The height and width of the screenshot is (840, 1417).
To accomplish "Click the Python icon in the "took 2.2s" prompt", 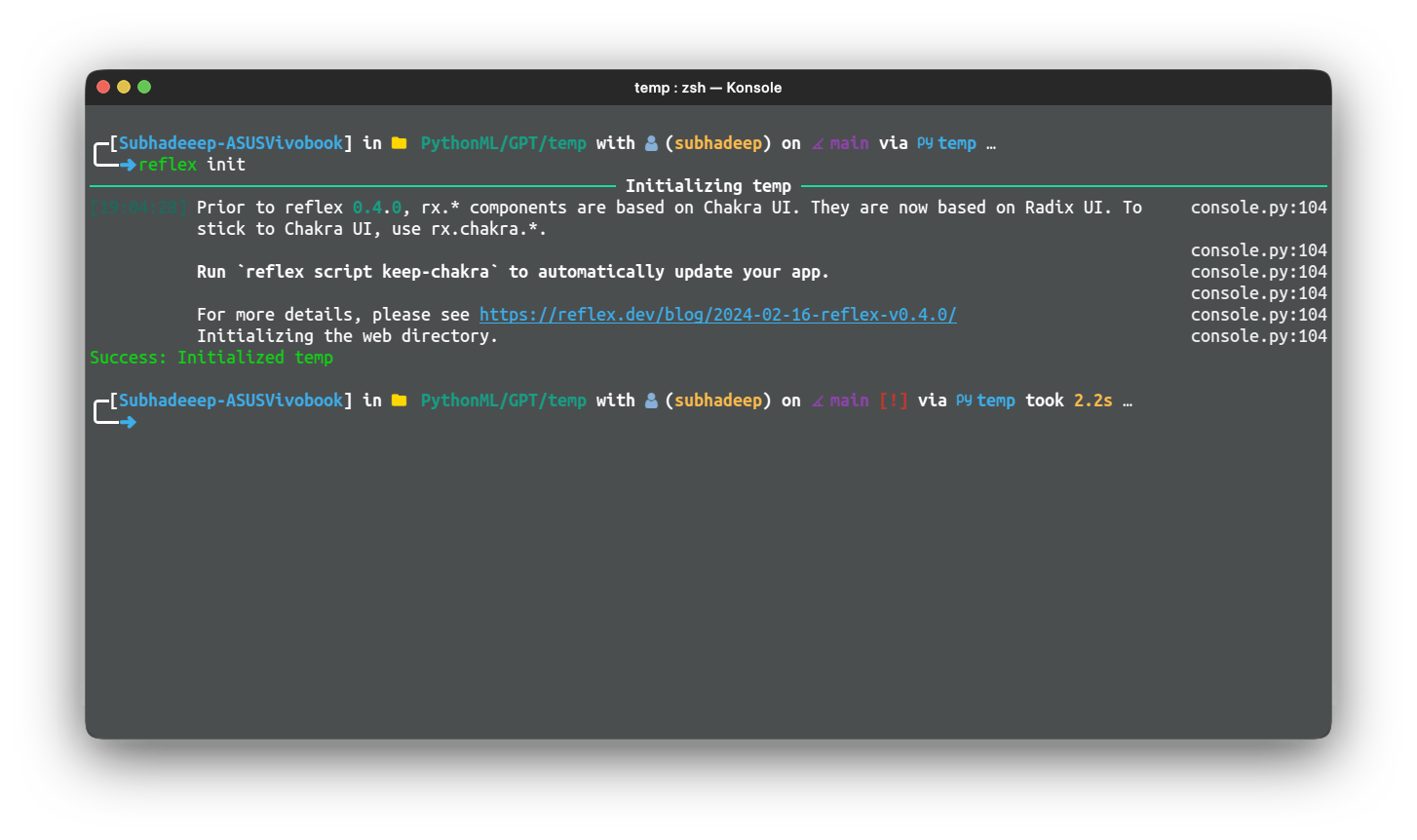I will coord(964,401).
